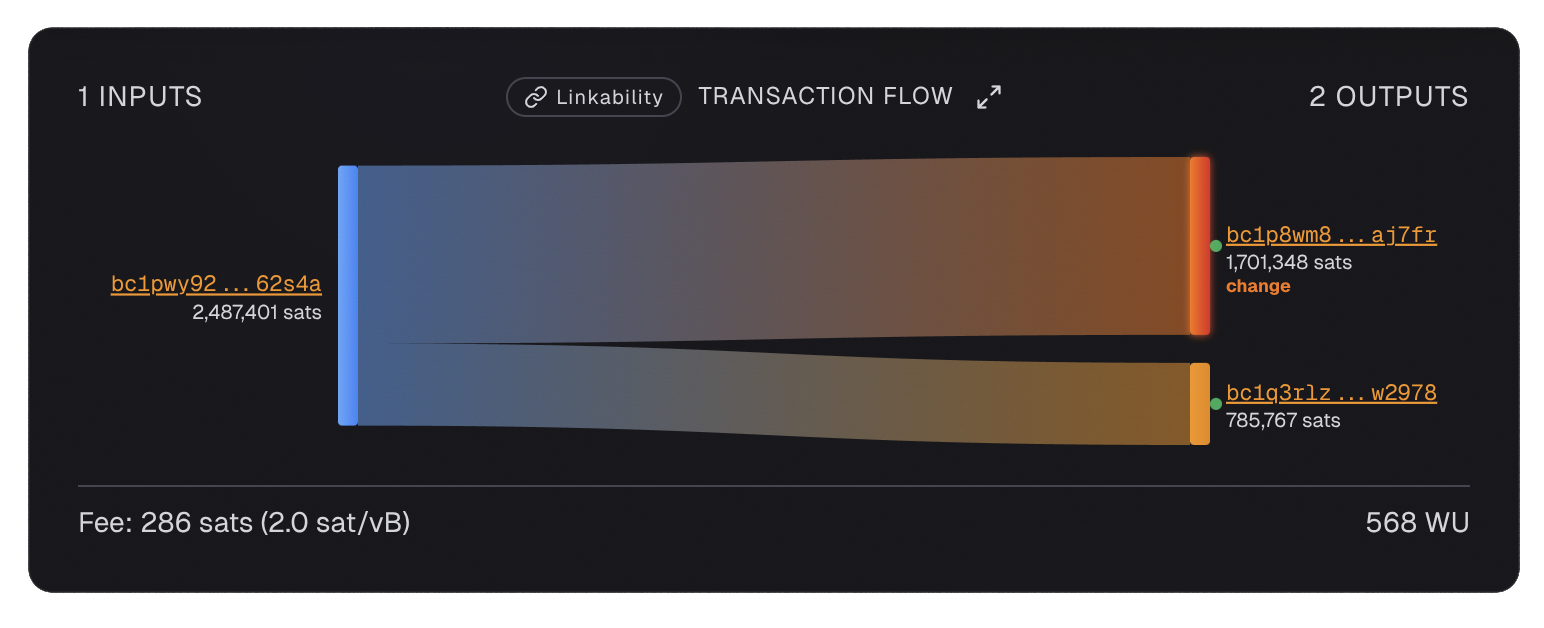
Task: Select the green dot next to bc1p8wm8...aj7fr
Action: pos(1214,245)
